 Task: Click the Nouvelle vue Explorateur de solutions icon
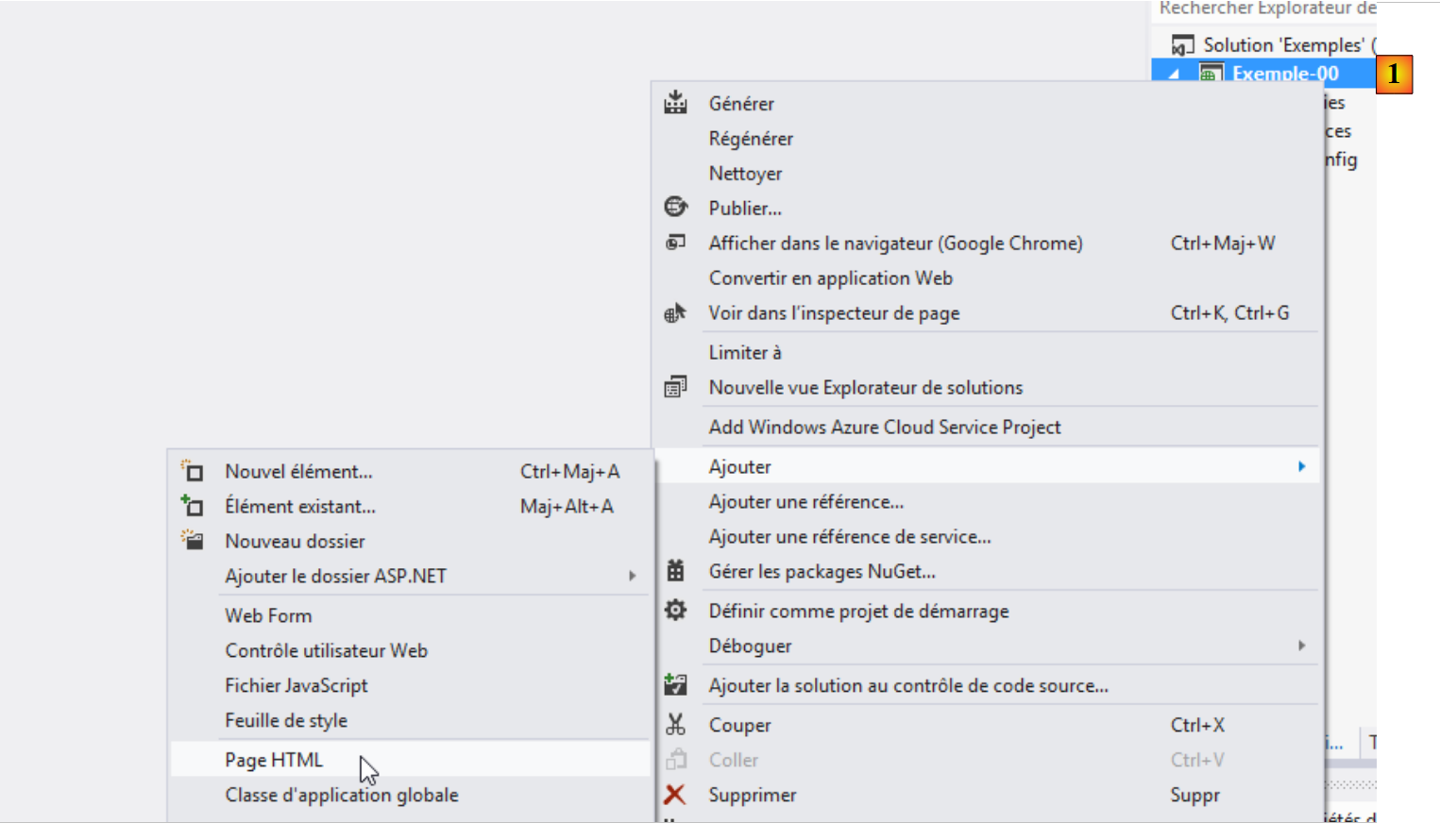pyautogui.click(x=675, y=387)
